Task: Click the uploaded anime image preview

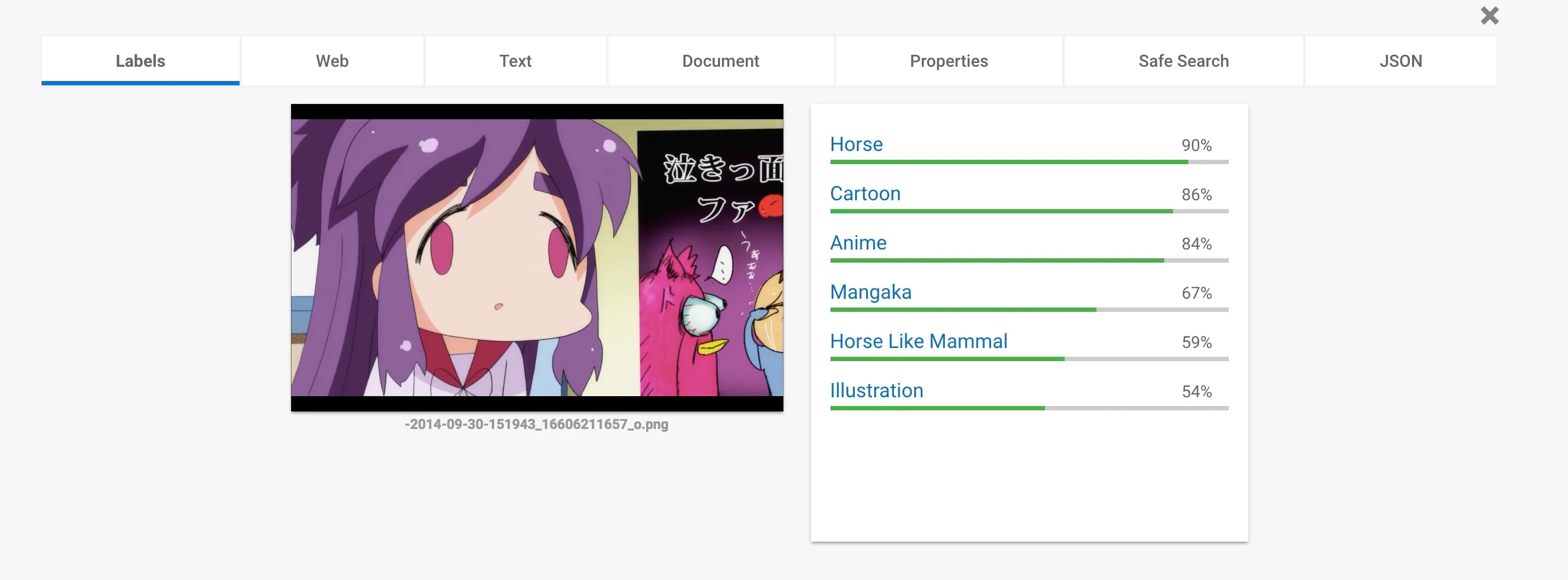Action: coord(537,257)
